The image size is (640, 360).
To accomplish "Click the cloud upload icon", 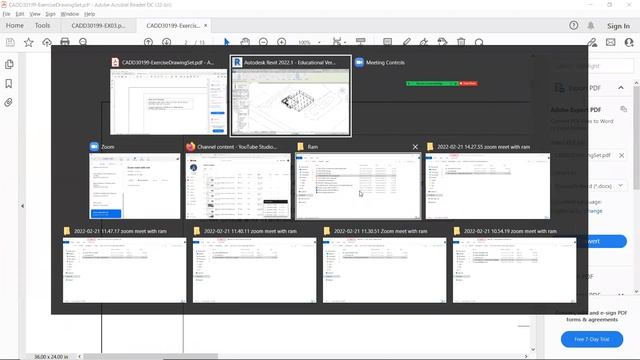I will coord(47,42).
